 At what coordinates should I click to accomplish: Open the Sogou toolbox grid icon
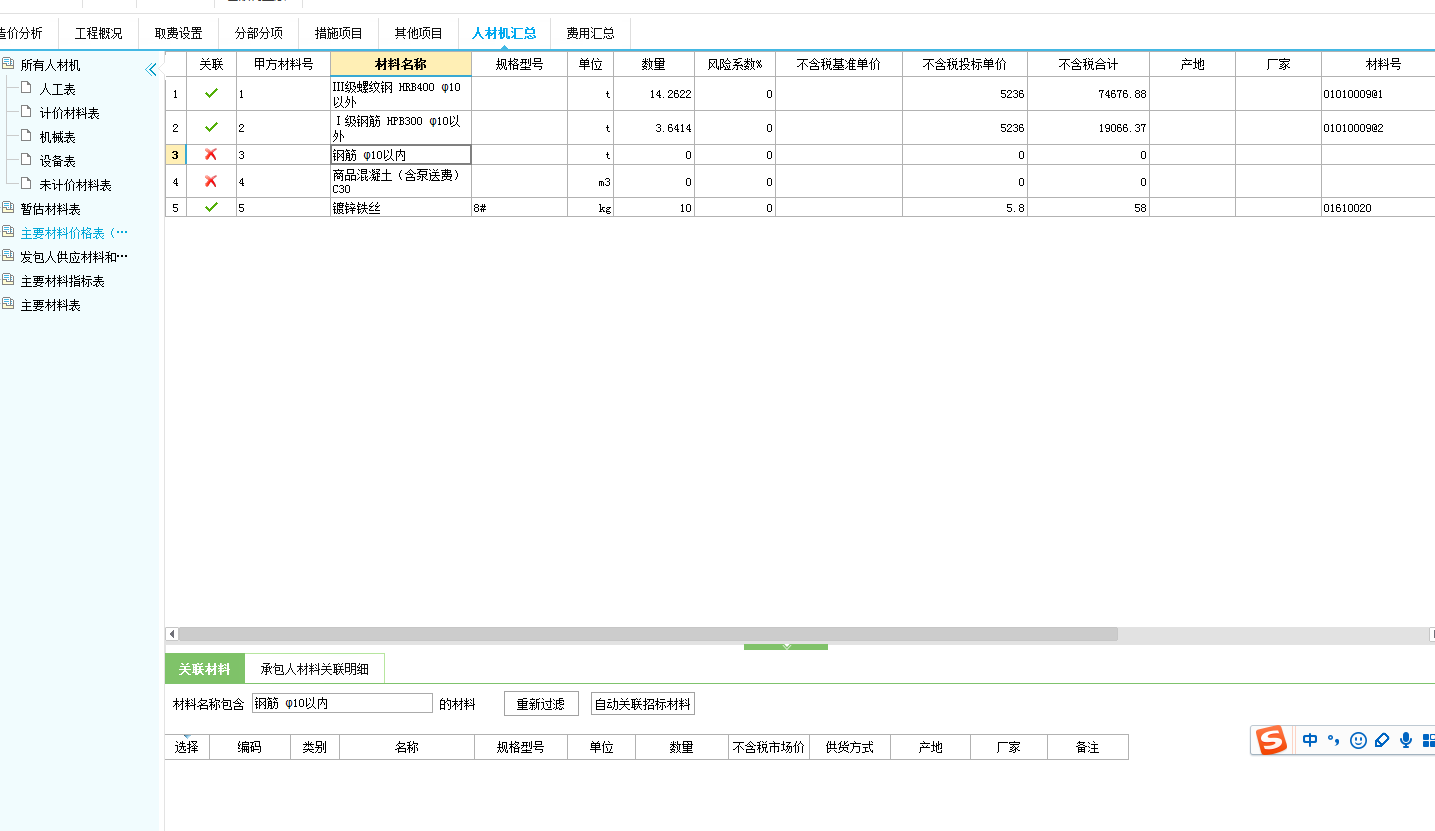tap(1428, 740)
